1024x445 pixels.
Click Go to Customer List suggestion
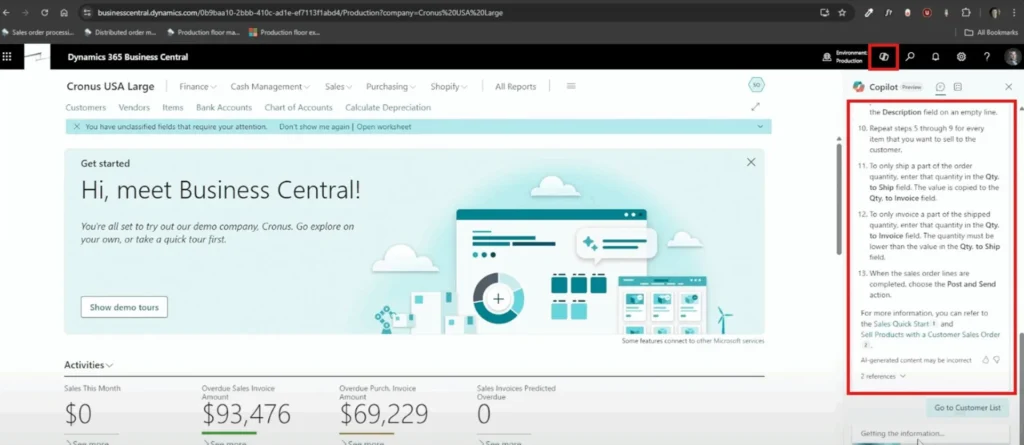click(x=967, y=408)
